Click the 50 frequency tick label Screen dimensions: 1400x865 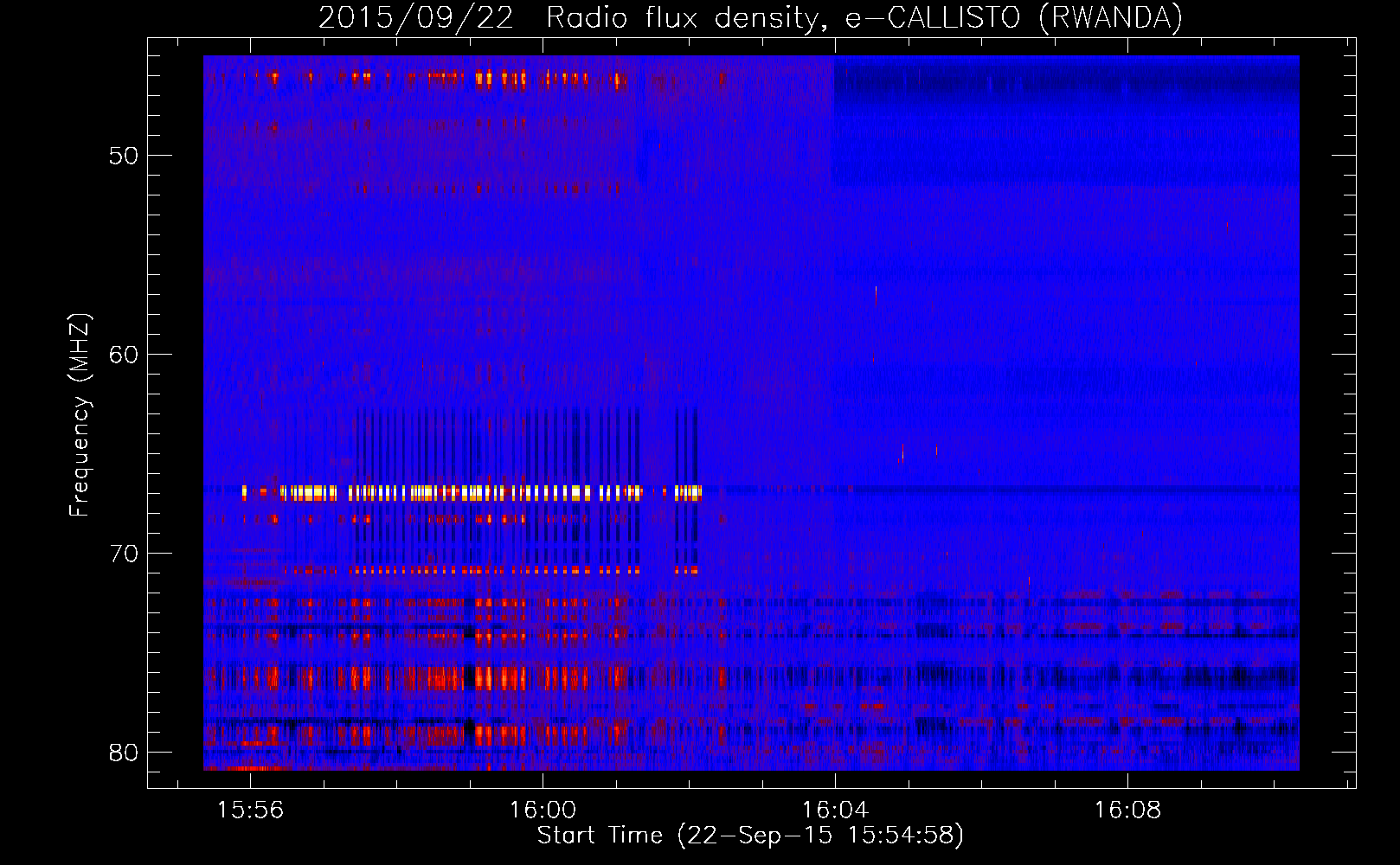(x=124, y=156)
